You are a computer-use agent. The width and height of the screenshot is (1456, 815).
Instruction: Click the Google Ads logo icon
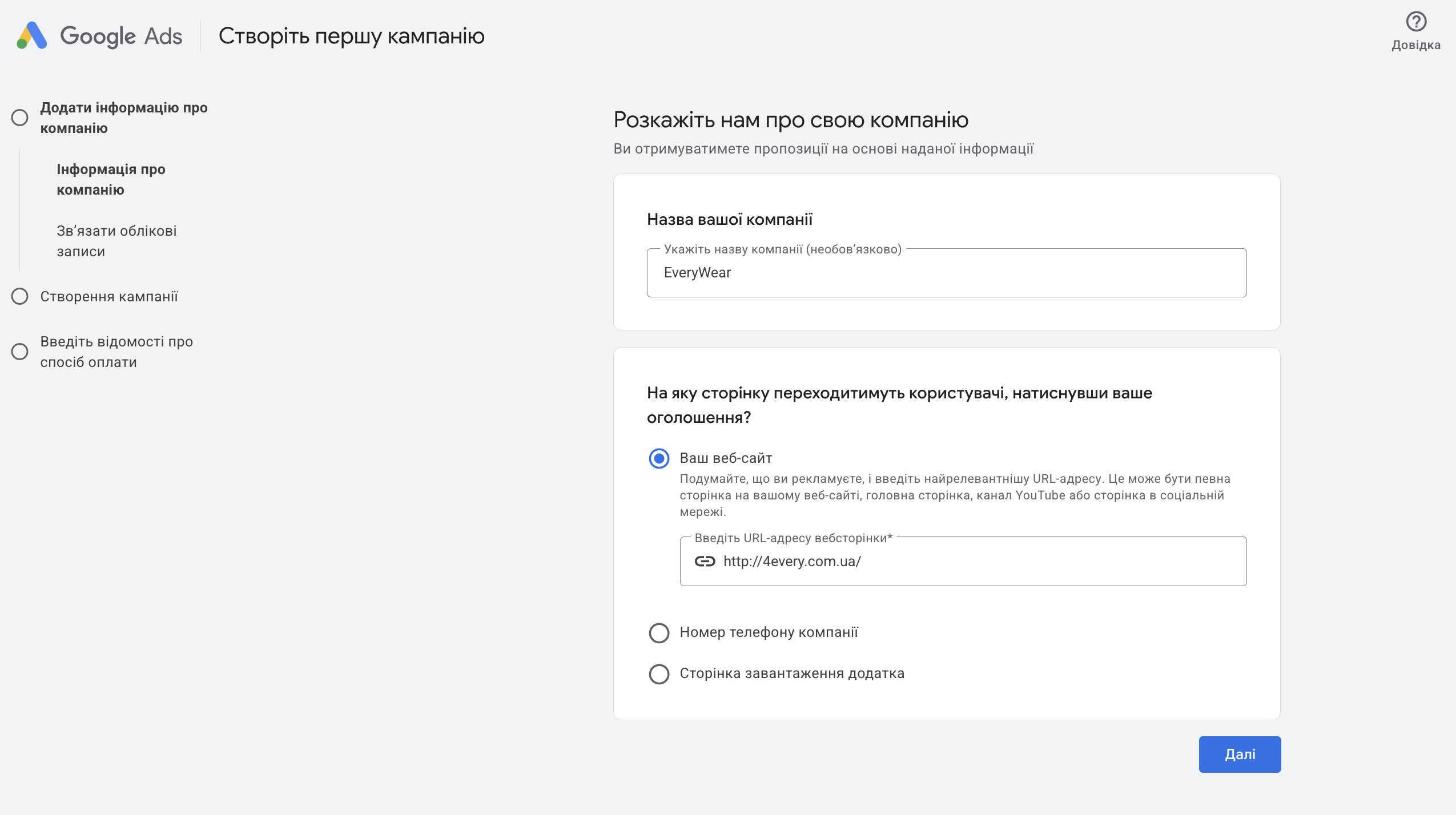[x=32, y=35]
